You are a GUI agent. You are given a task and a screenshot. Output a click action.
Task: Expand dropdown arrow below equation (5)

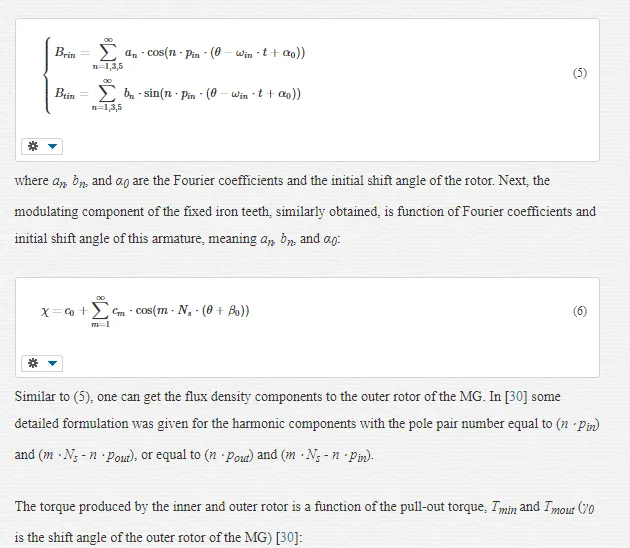pos(52,146)
